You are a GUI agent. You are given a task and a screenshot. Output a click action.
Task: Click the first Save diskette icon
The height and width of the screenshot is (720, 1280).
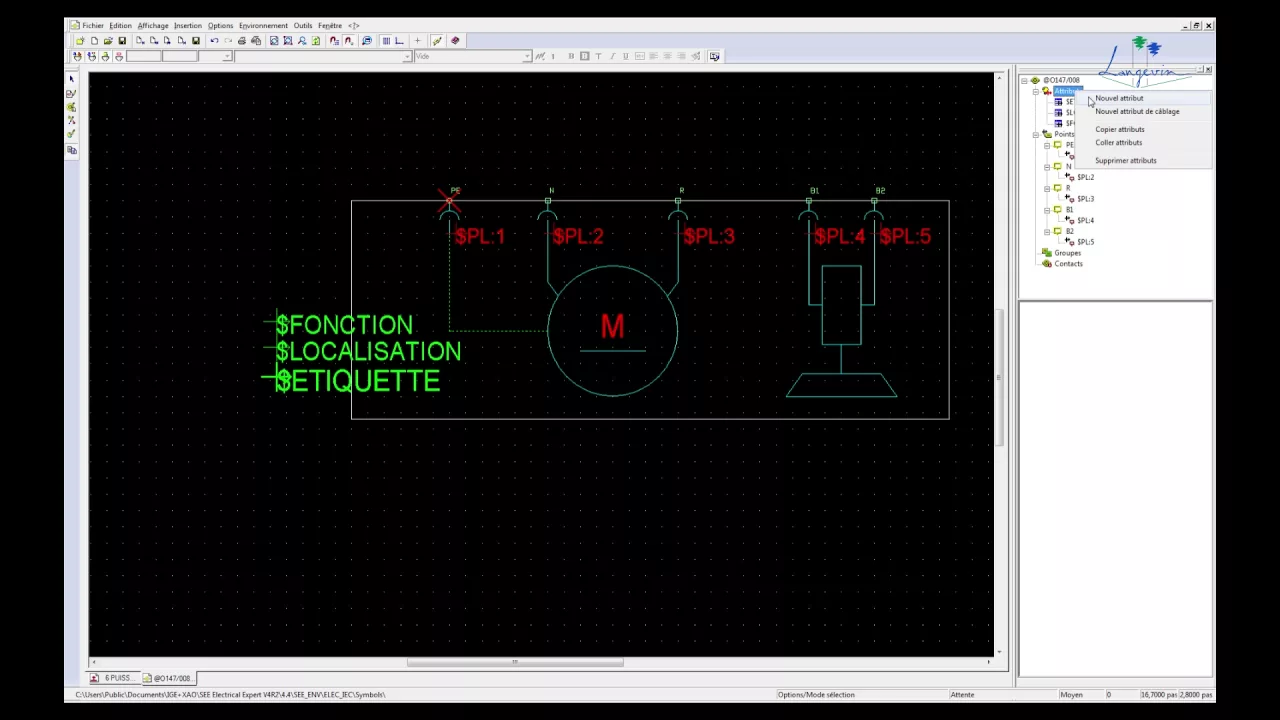(x=122, y=41)
